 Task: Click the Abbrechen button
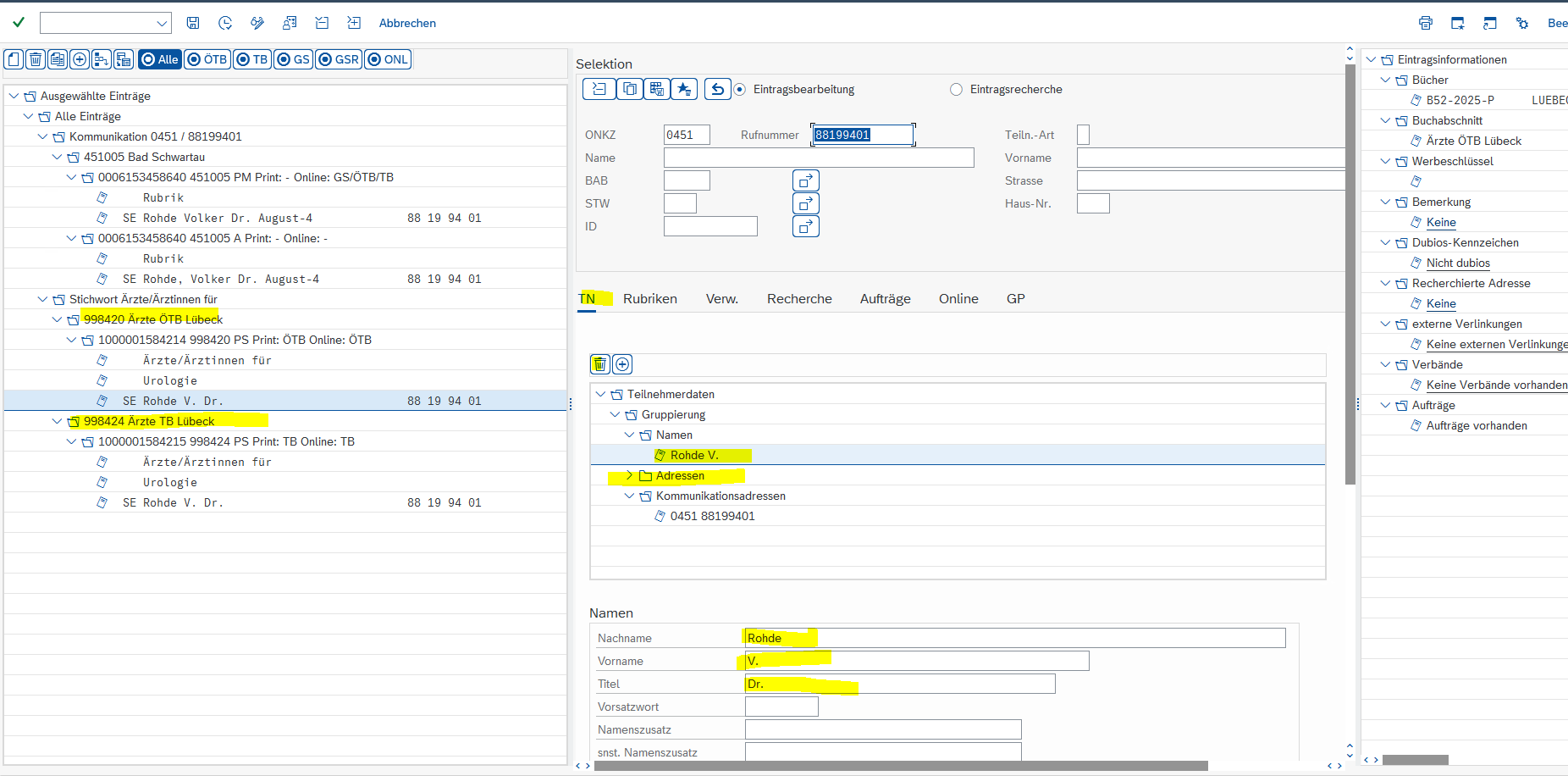(x=407, y=23)
